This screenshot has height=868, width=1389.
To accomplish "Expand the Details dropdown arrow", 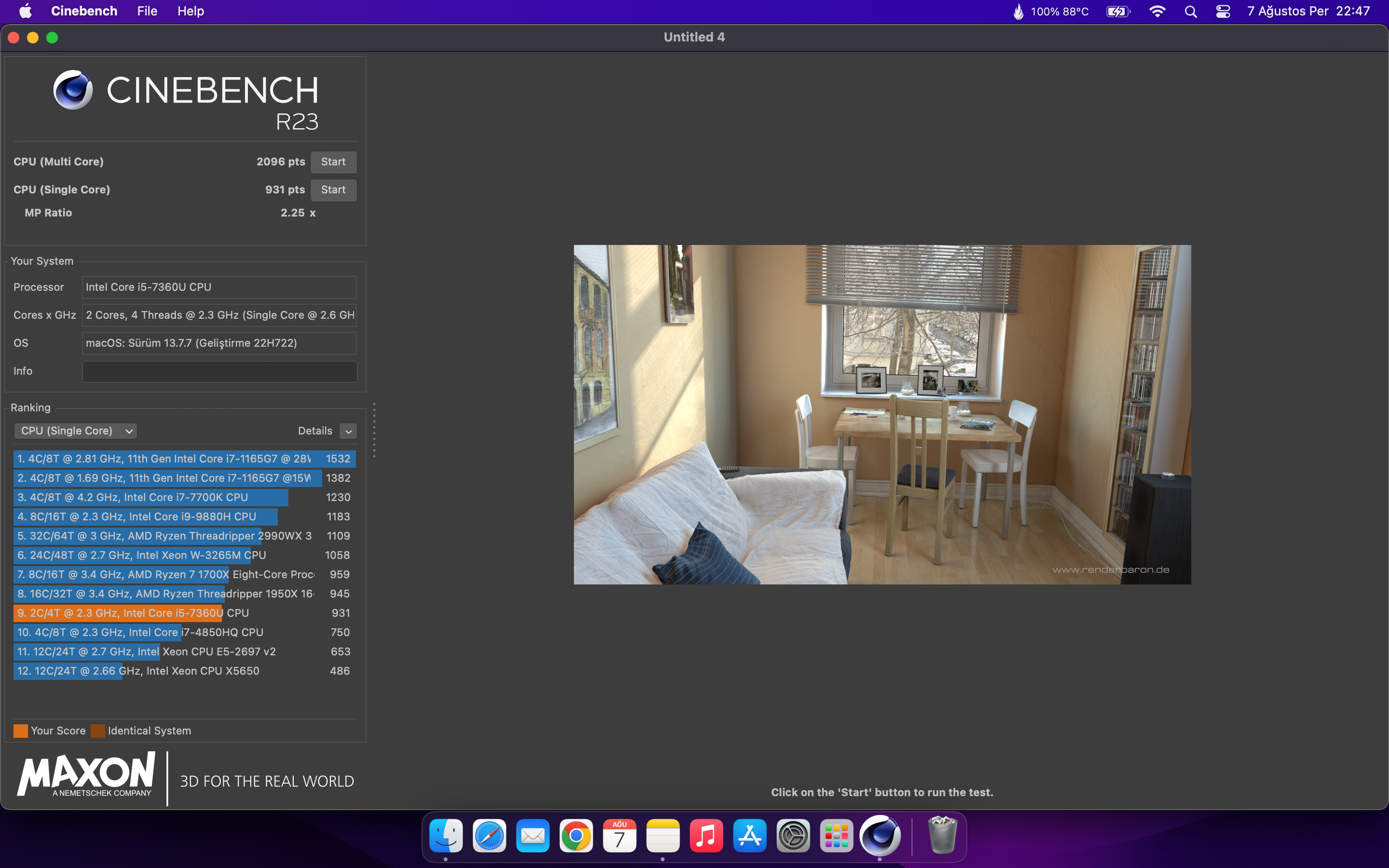I will click(348, 431).
